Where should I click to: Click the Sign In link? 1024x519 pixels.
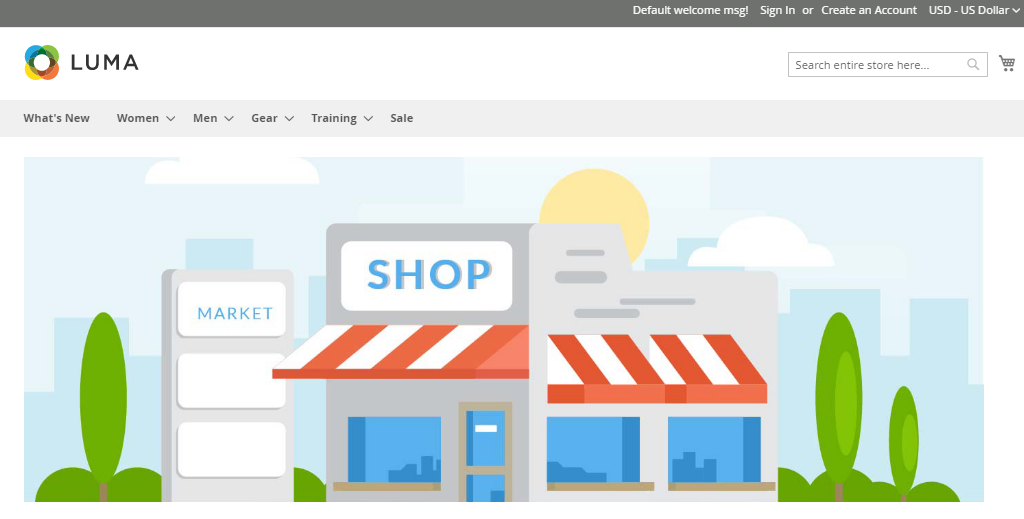click(777, 10)
